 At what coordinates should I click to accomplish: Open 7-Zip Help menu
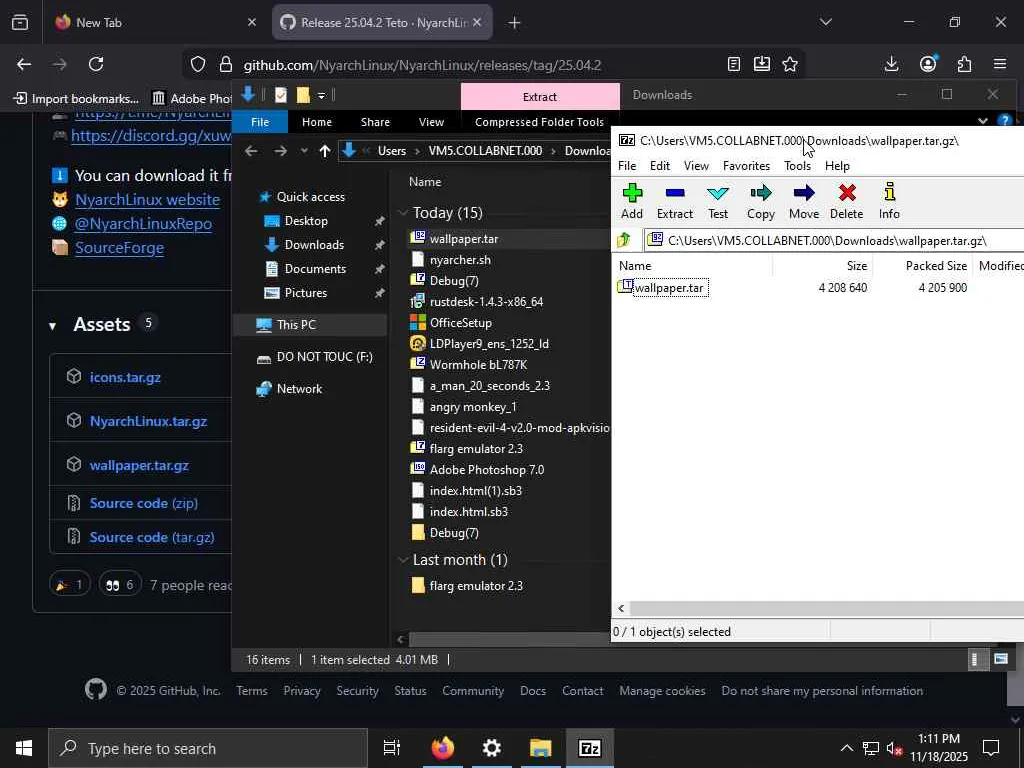[x=837, y=166]
